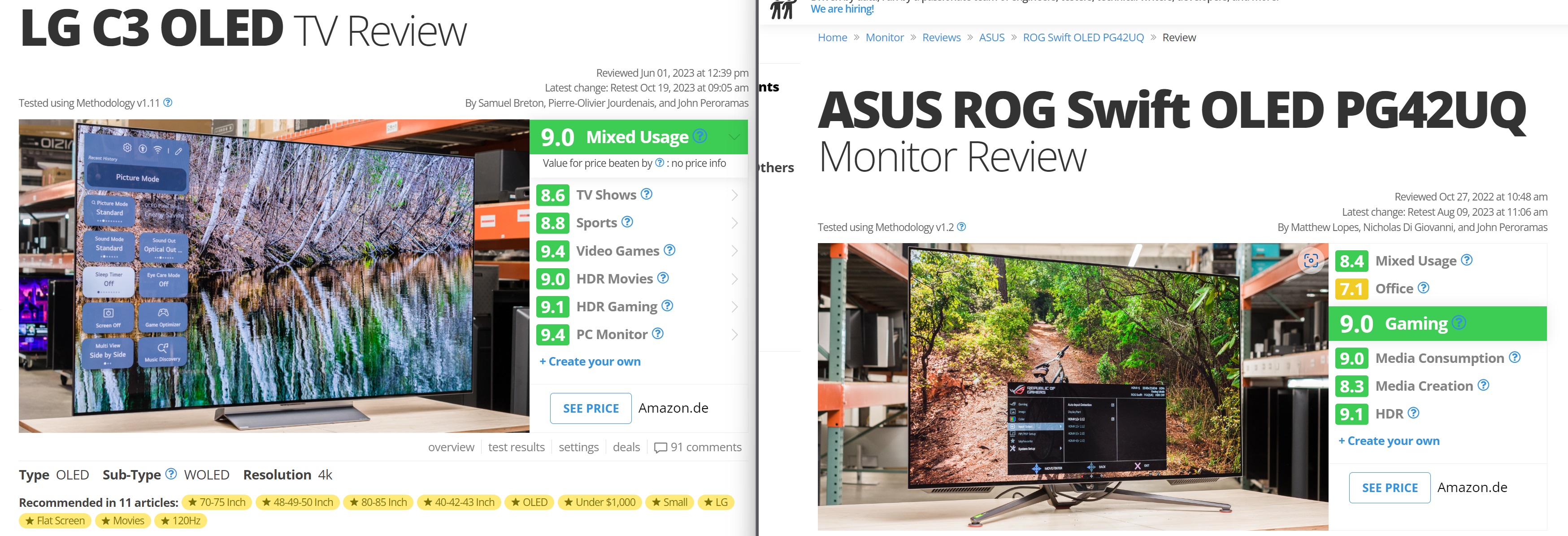The height and width of the screenshot is (536, 1568).
Task: Open the 40-42-43 Inch recommendation tag
Action: [x=459, y=502]
